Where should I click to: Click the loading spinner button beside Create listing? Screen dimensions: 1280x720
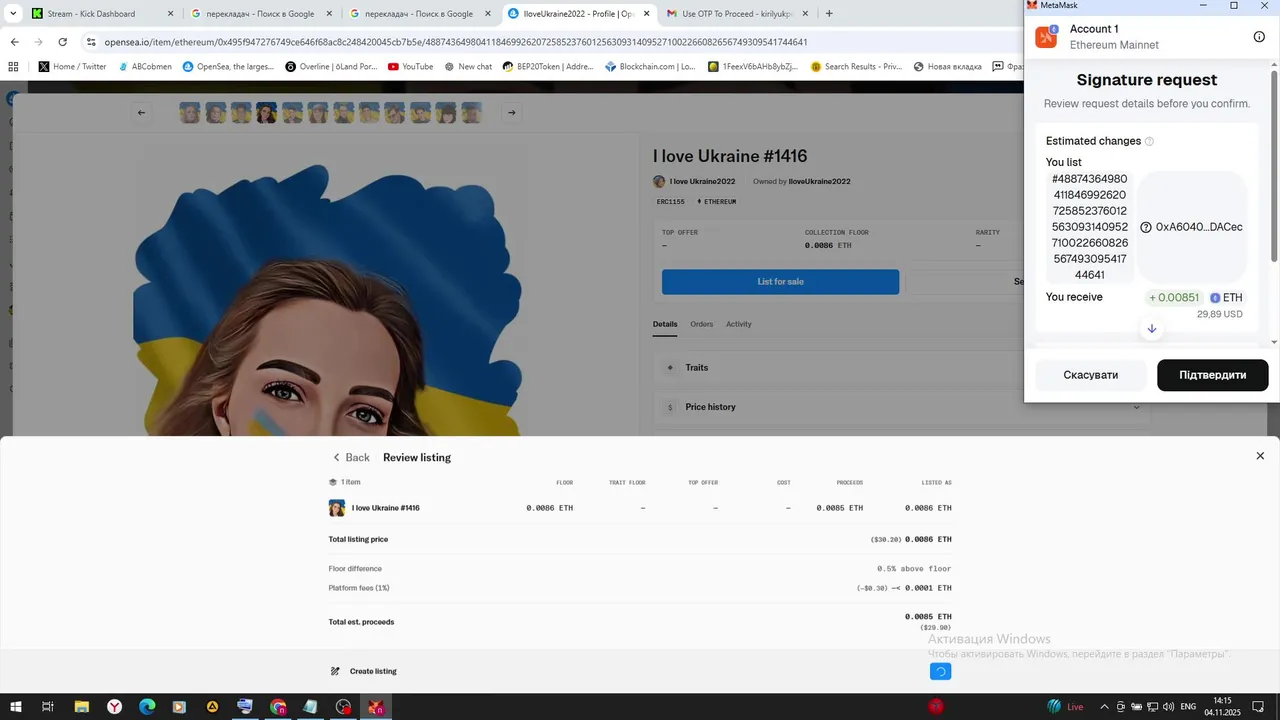[x=940, y=671]
